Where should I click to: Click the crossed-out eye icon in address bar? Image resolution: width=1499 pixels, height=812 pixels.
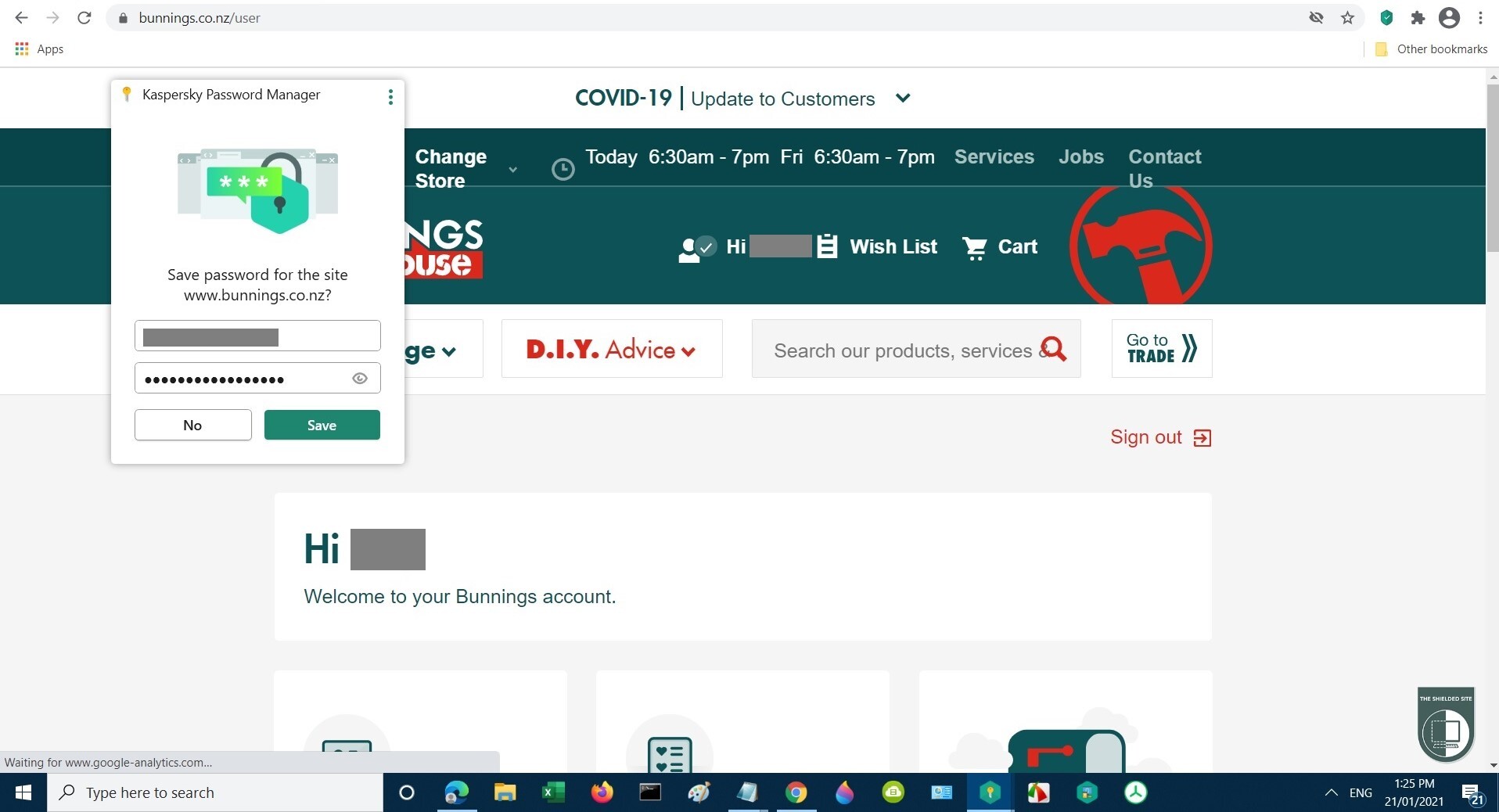click(1316, 17)
